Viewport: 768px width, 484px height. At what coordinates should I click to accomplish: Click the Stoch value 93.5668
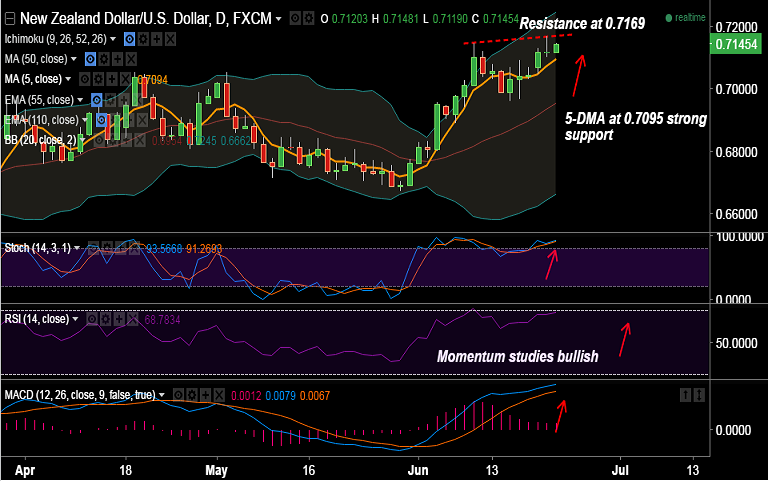click(164, 249)
